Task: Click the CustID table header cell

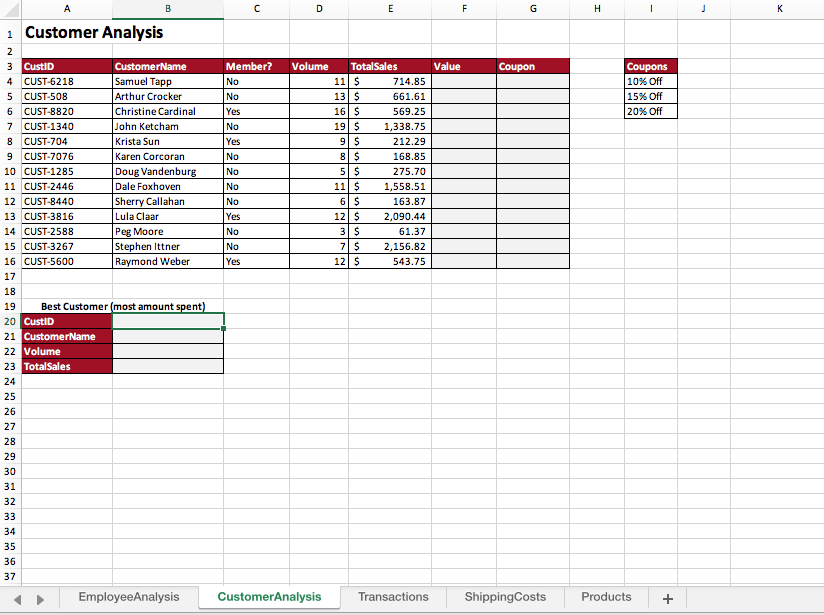Action: coord(67,66)
